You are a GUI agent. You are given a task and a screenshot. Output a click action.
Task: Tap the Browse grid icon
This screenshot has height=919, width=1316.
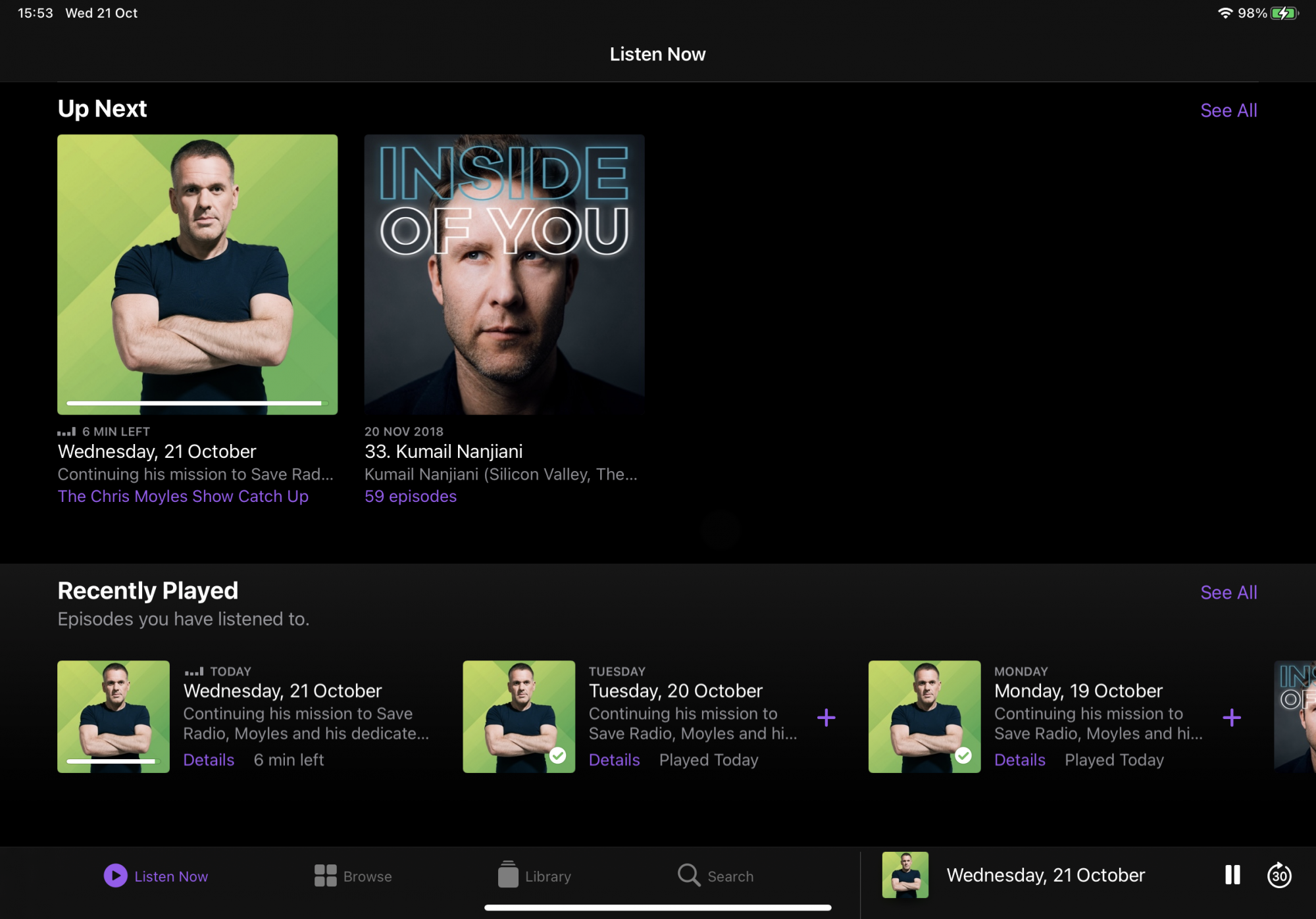coord(325,876)
